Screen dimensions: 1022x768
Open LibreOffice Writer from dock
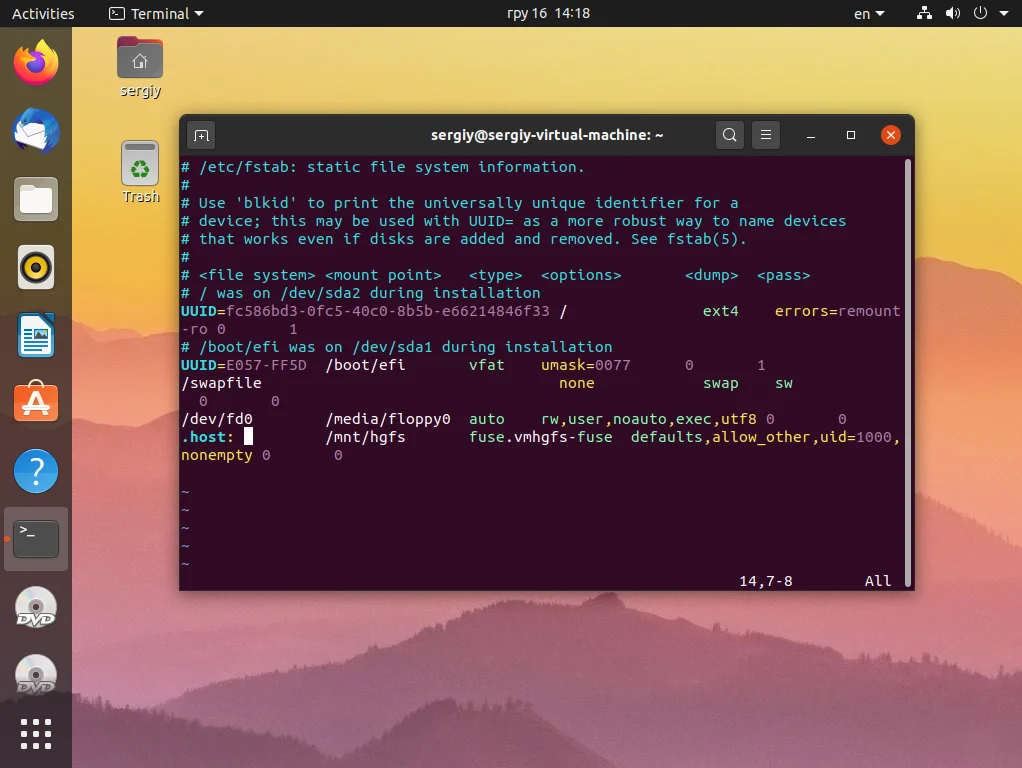pos(36,335)
